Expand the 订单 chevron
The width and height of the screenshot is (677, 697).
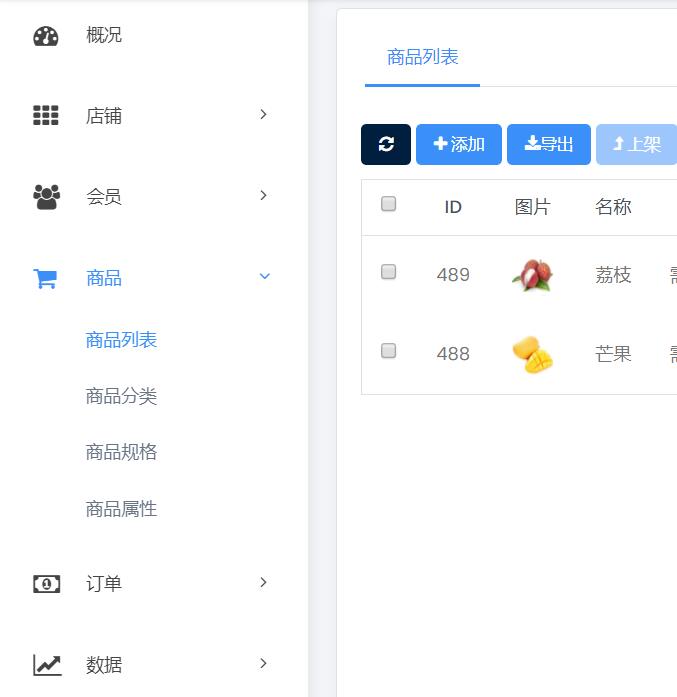(x=264, y=582)
